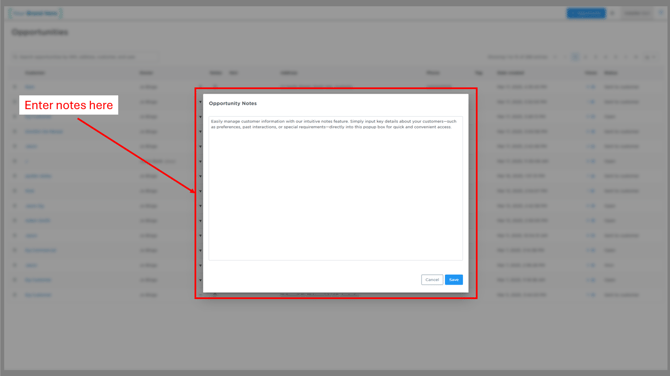Image resolution: width=670 pixels, height=376 pixels.
Task: Open the page size dropdown beside pagination
Action: click(x=649, y=57)
